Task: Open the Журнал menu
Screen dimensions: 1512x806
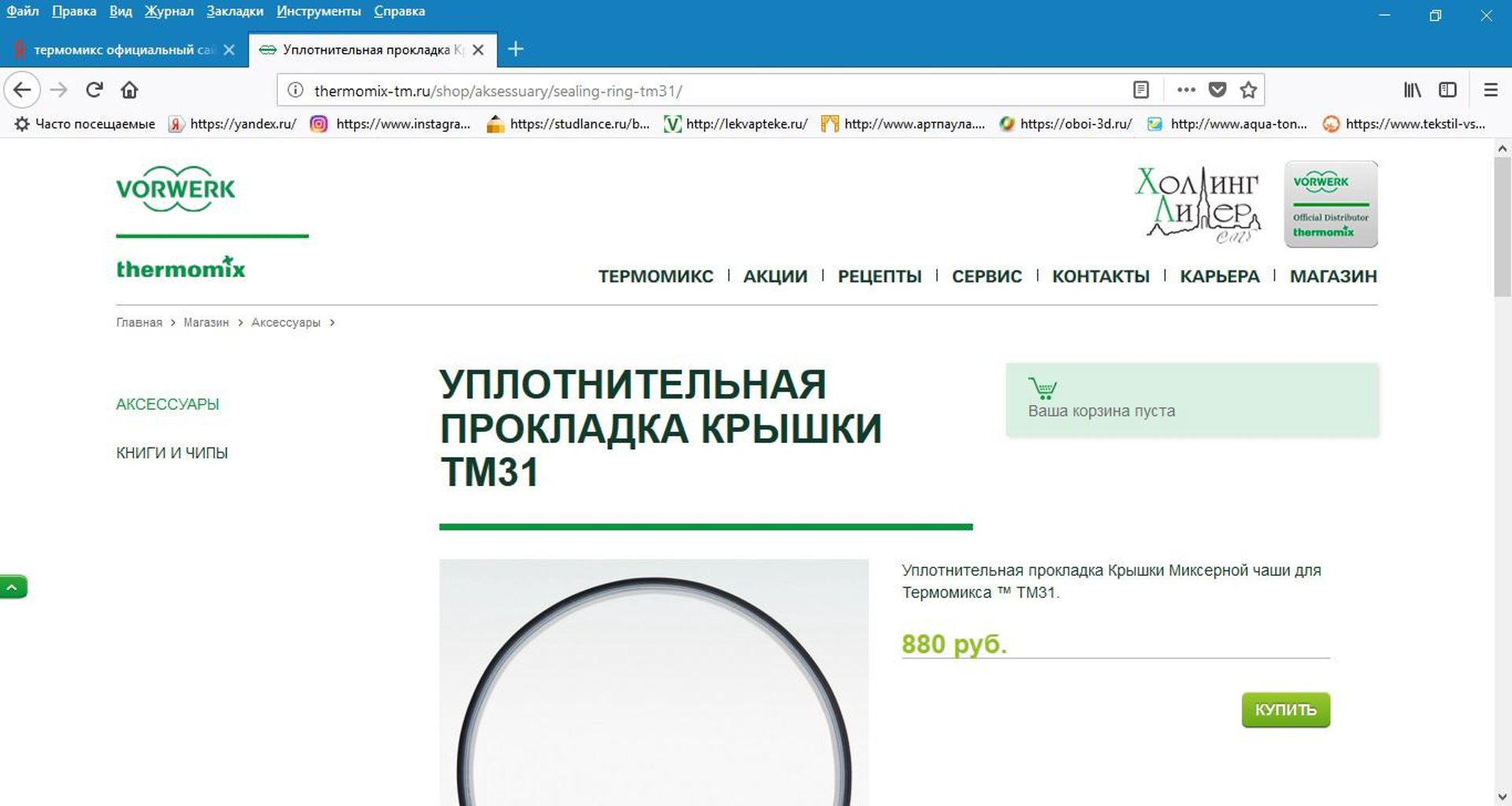Action: 169,11
